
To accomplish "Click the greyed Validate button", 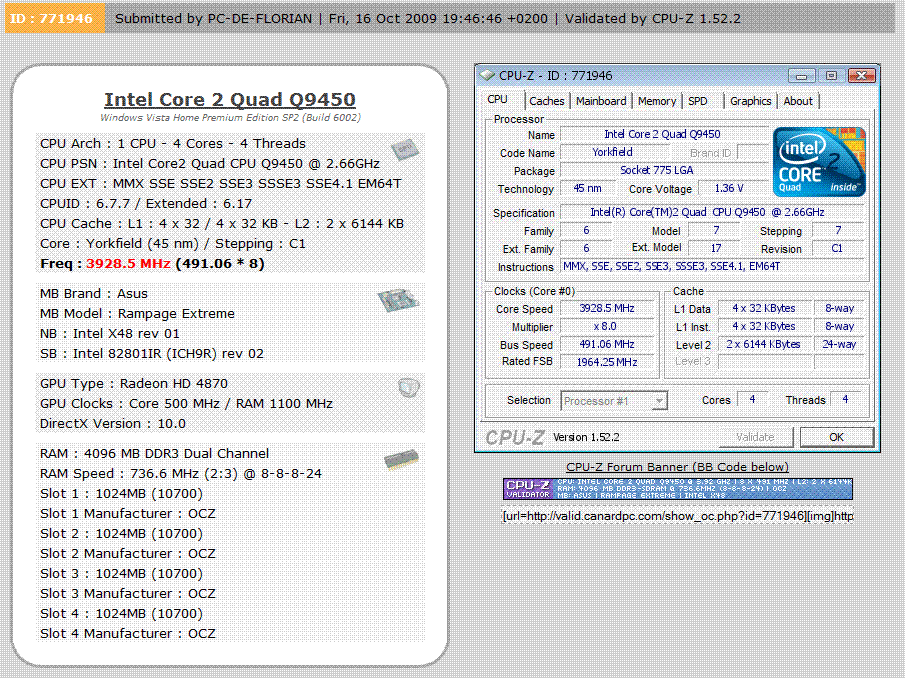I will [x=755, y=437].
